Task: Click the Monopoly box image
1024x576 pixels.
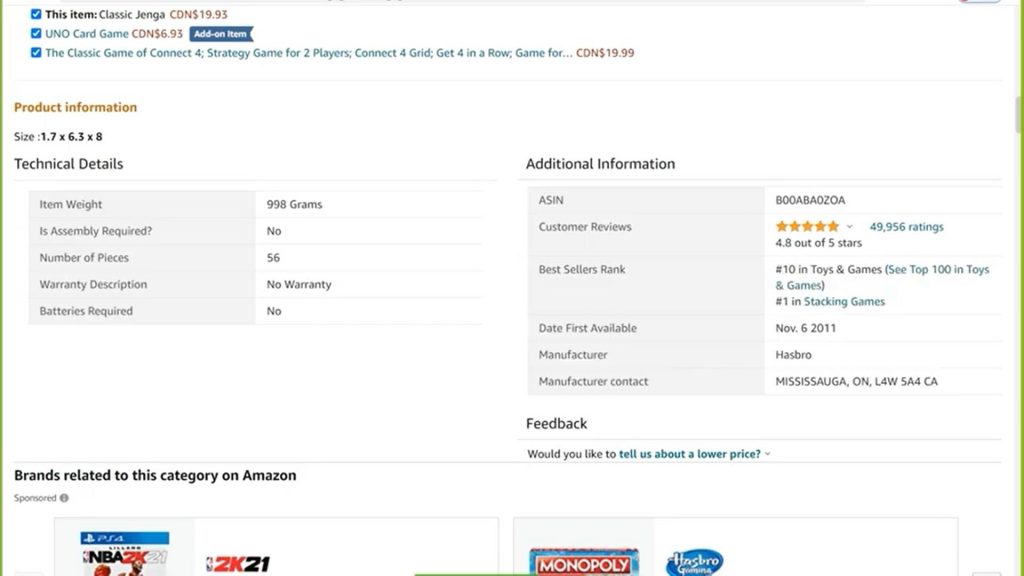Action: tap(584, 562)
